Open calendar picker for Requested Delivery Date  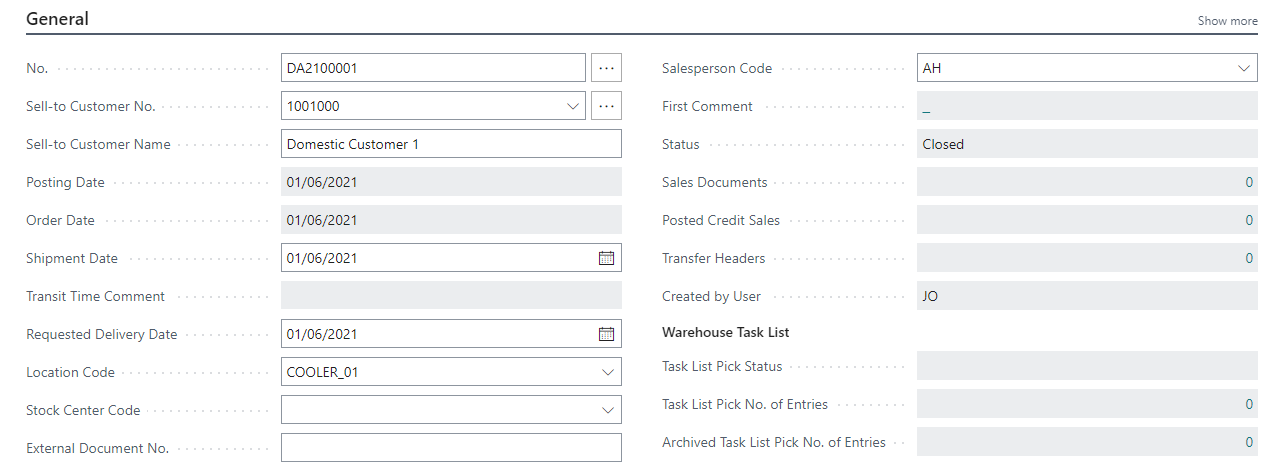[x=606, y=334]
